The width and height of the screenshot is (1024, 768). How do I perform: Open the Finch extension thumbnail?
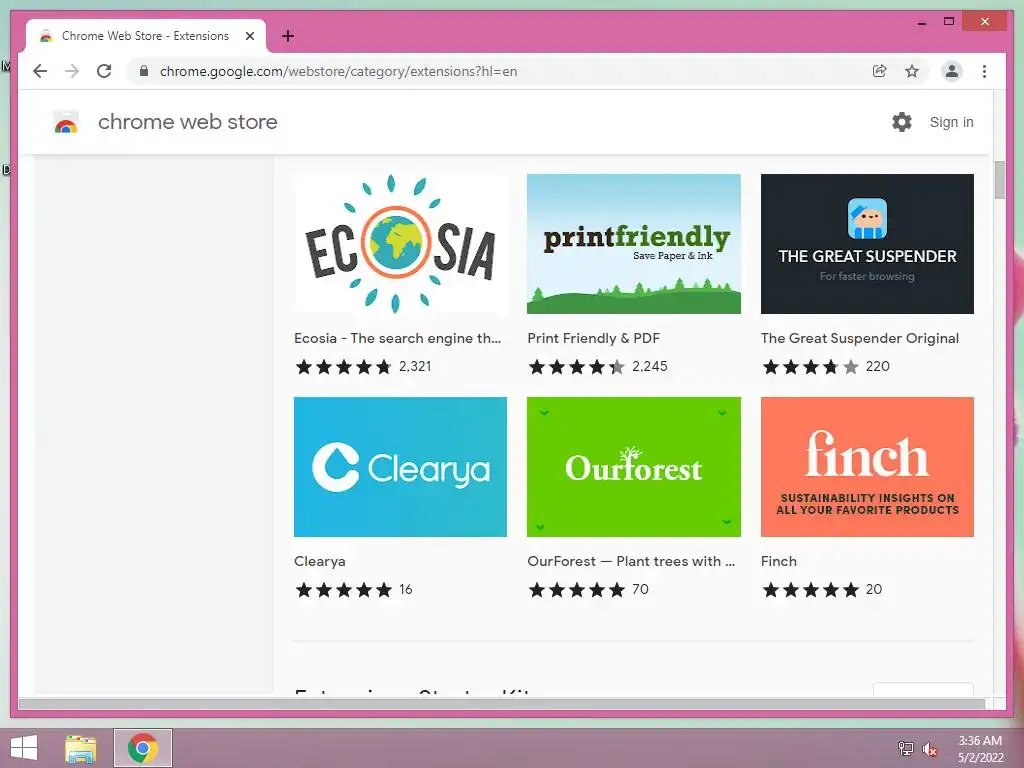867,467
